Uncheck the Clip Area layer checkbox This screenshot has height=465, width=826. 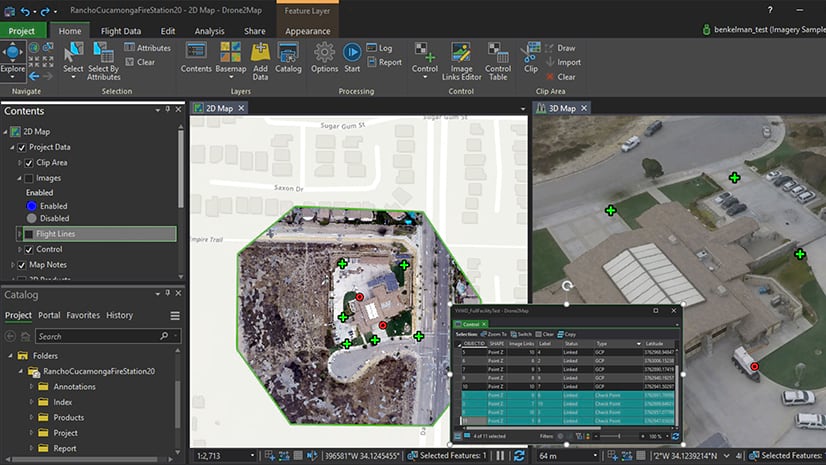[29, 162]
